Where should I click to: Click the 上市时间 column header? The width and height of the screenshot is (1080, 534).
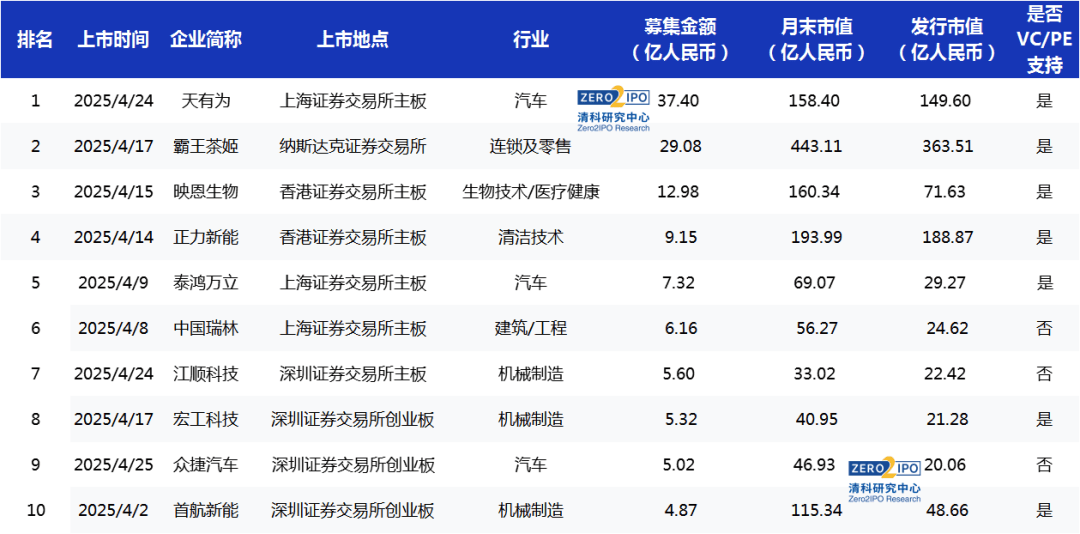pyautogui.click(x=113, y=39)
